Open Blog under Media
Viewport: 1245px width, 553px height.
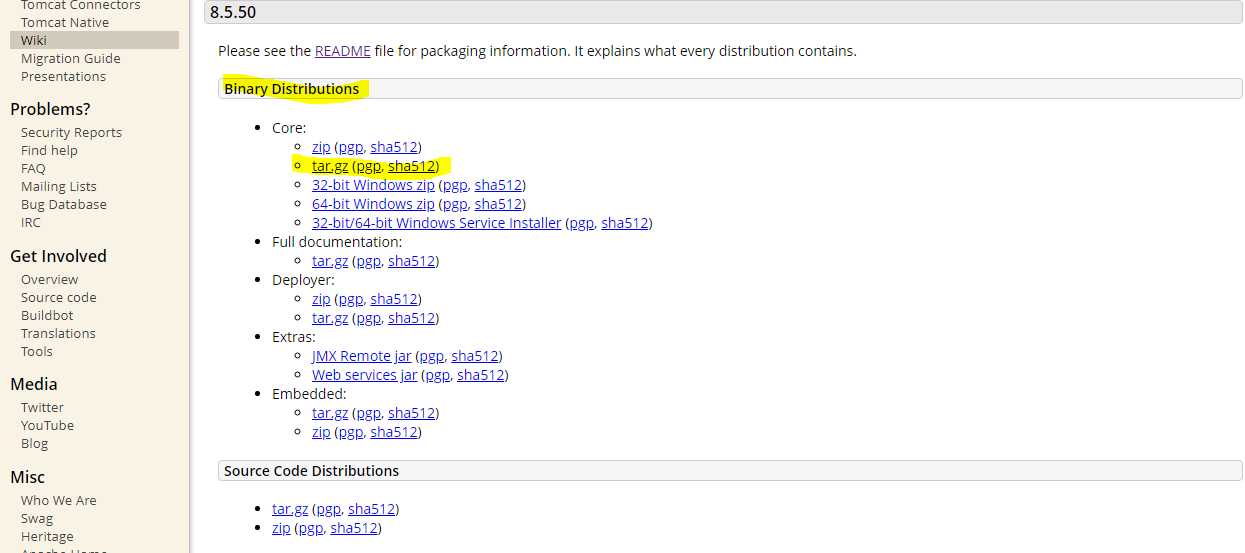34,443
